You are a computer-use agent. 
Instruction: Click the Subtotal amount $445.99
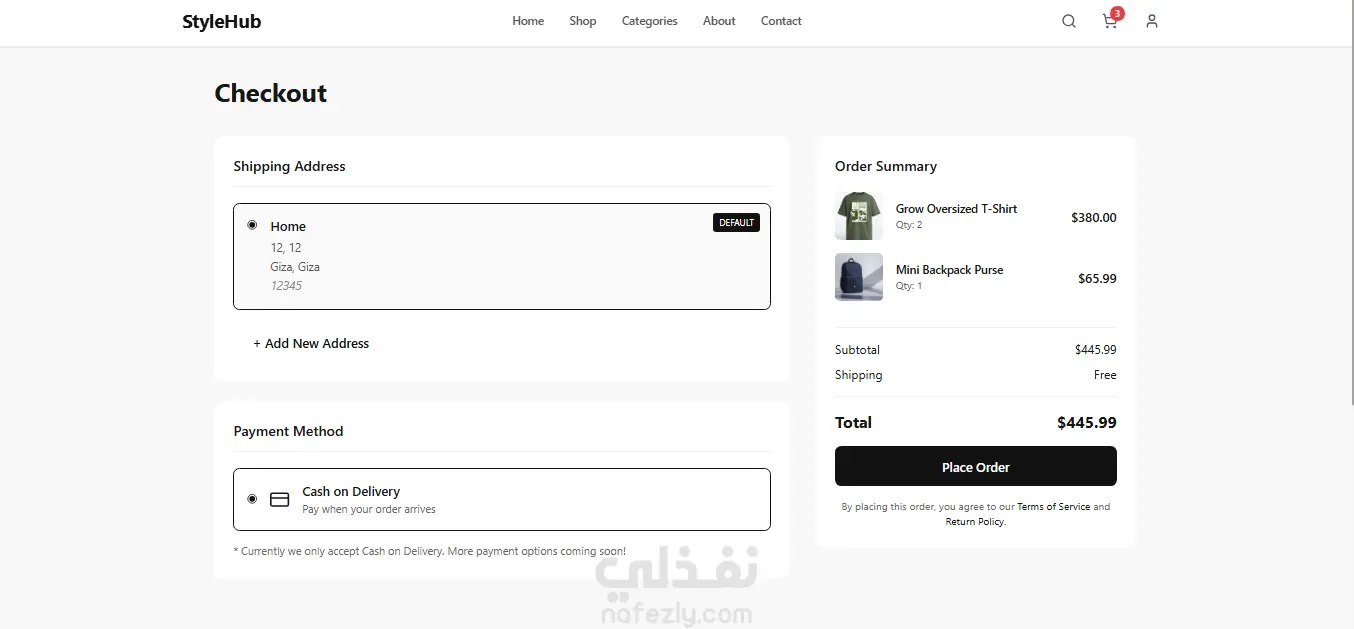point(1096,350)
